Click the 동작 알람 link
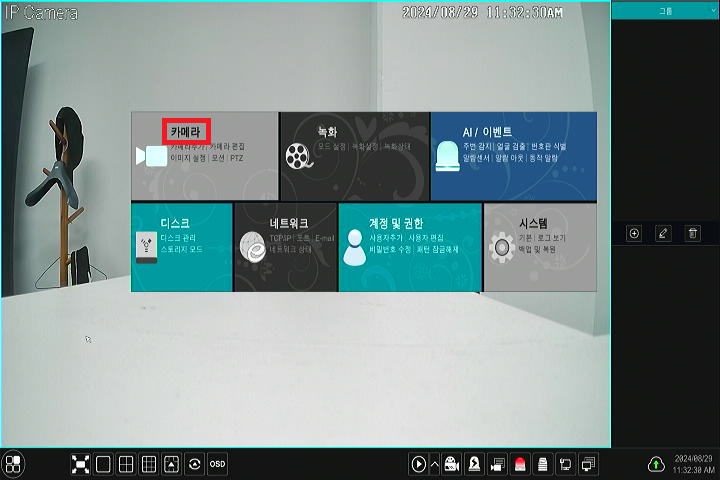 pyautogui.click(x=544, y=158)
